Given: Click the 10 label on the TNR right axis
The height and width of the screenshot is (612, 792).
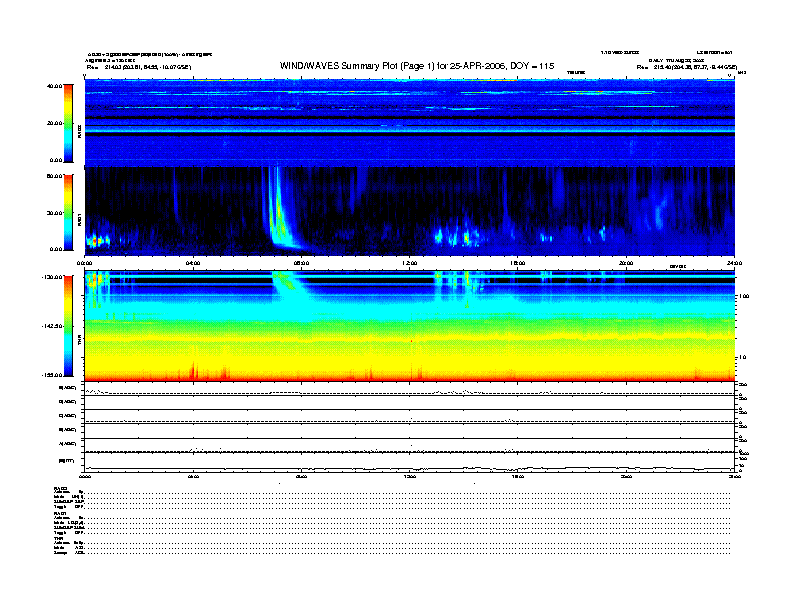Looking at the screenshot, I should [x=743, y=358].
